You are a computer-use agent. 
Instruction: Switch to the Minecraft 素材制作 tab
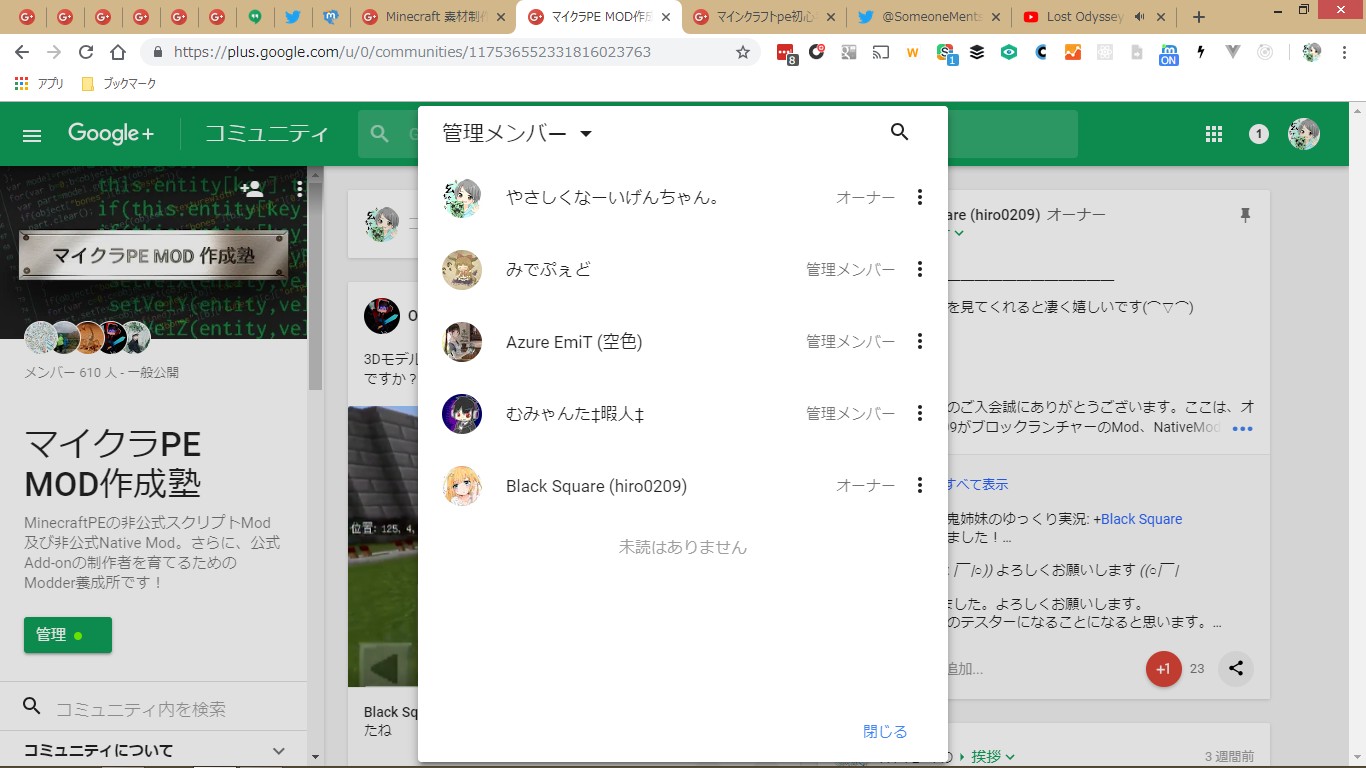(428, 17)
